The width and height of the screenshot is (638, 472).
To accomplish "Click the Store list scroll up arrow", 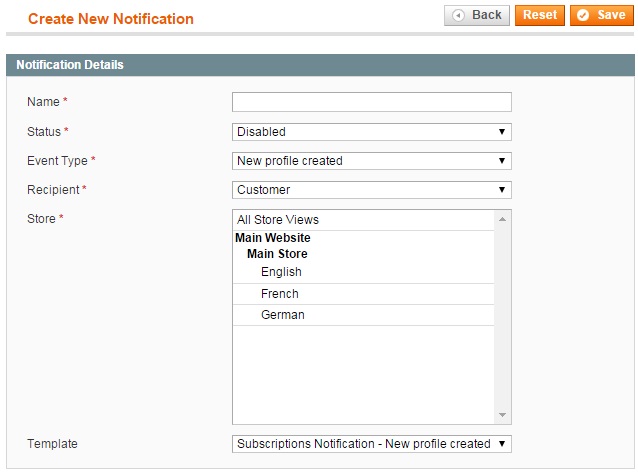I will click(503, 219).
